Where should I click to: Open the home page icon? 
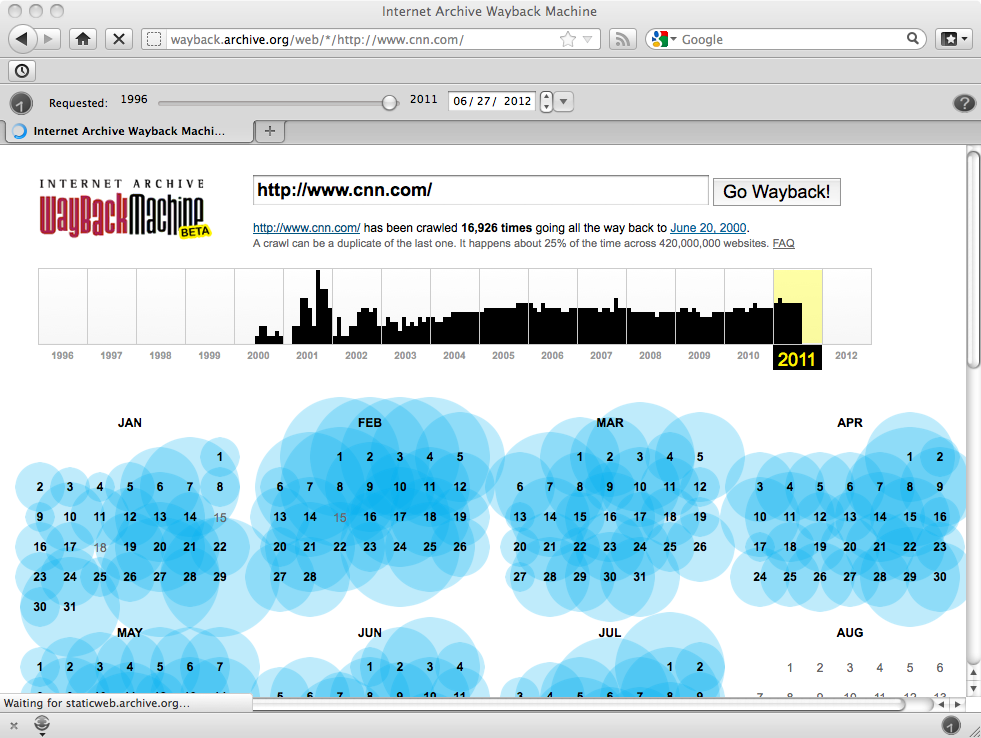(x=83, y=39)
